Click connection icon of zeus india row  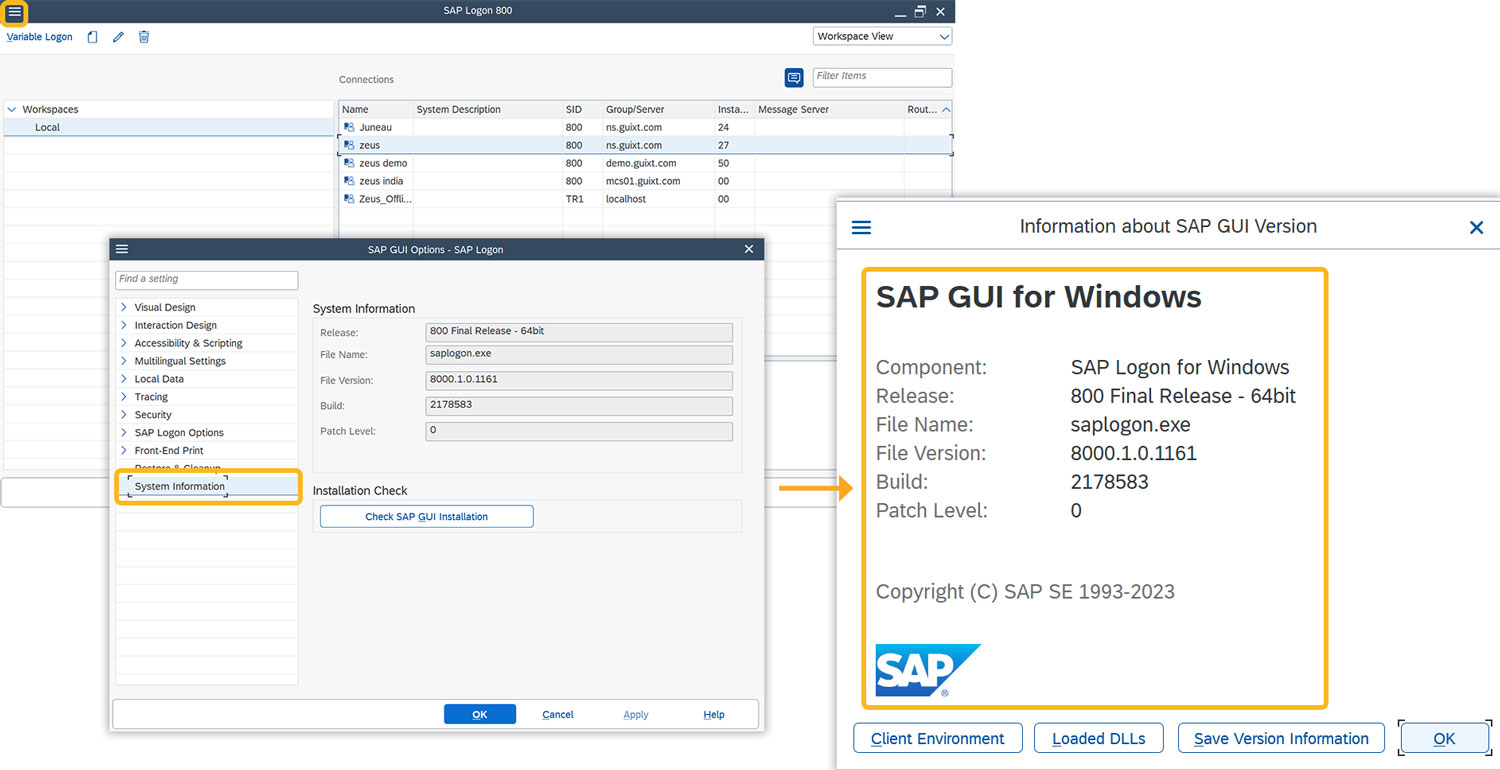pos(349,181)
